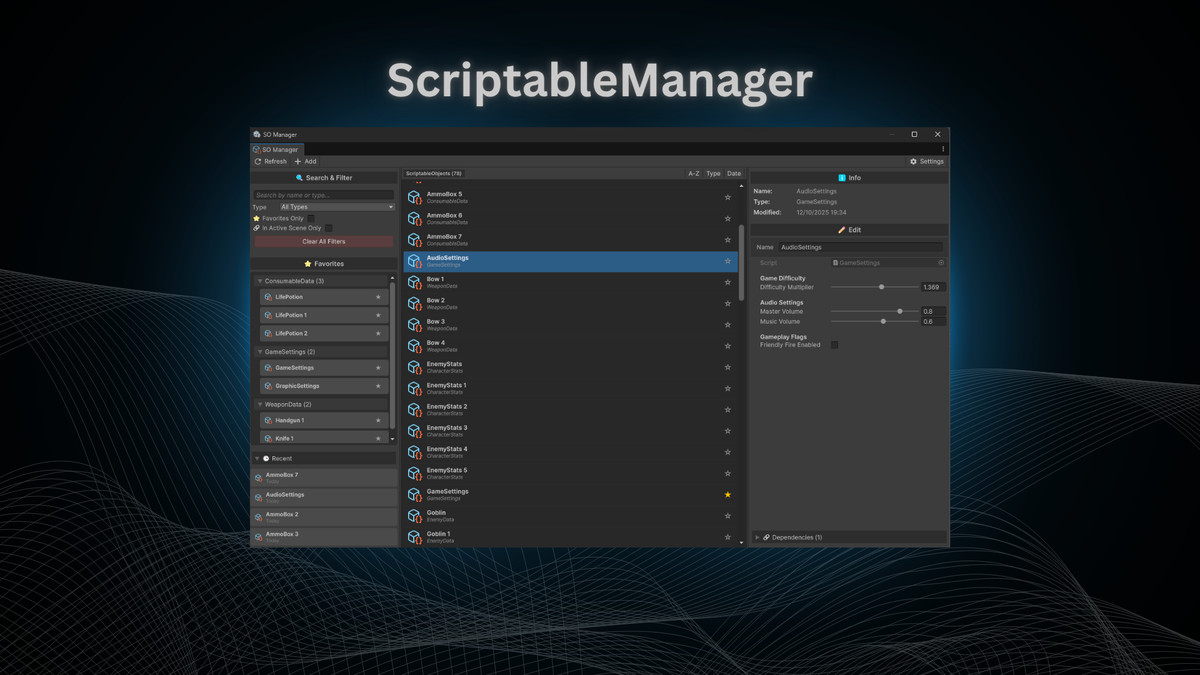
Task: Click the A-Z sort button
Action: click(x=693, y=173)
